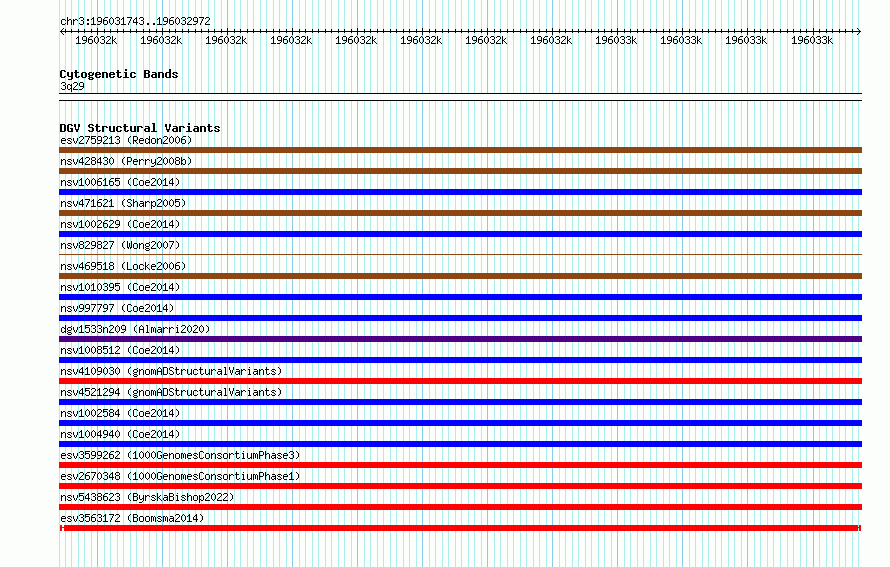Select the nsv428430 (Perry2008b) variant label

126,161
